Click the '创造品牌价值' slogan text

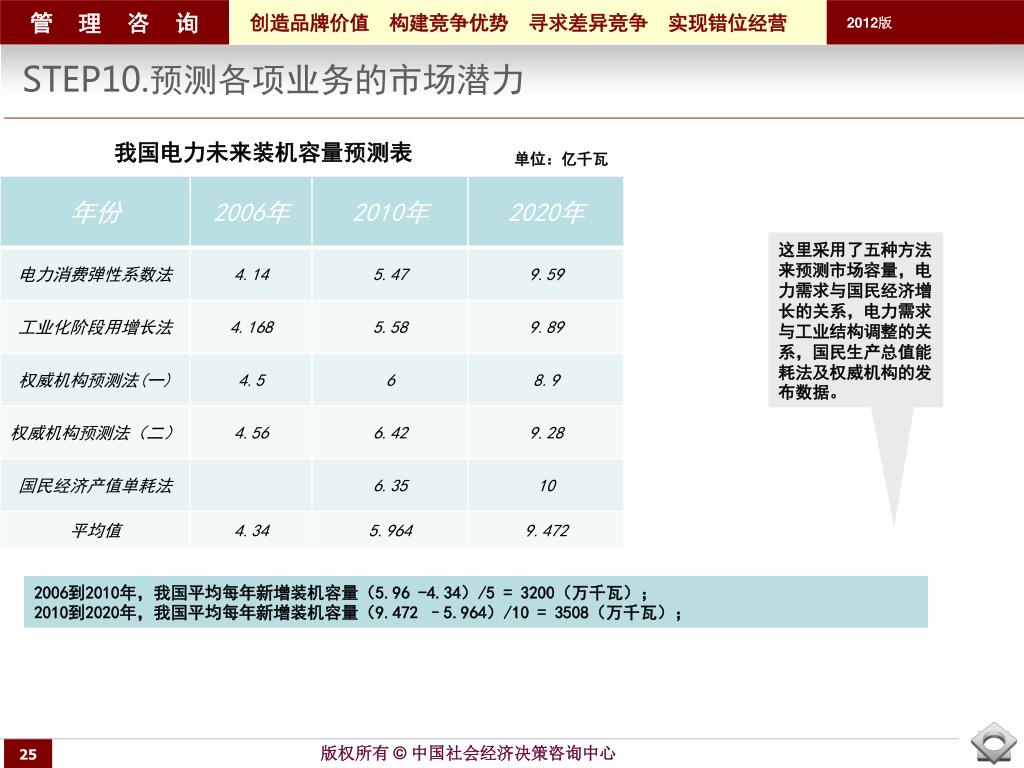point(309,23)
